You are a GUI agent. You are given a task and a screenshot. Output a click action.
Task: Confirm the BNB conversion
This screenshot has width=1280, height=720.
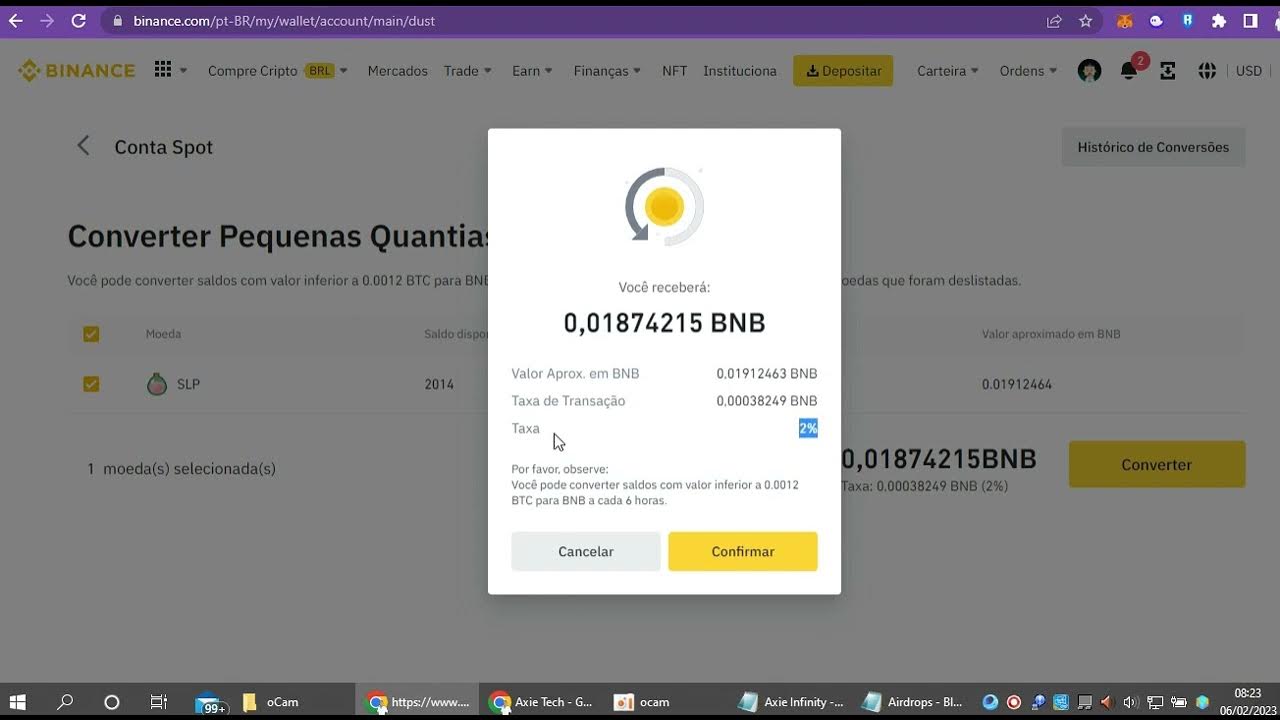click(x=743, y=551)
